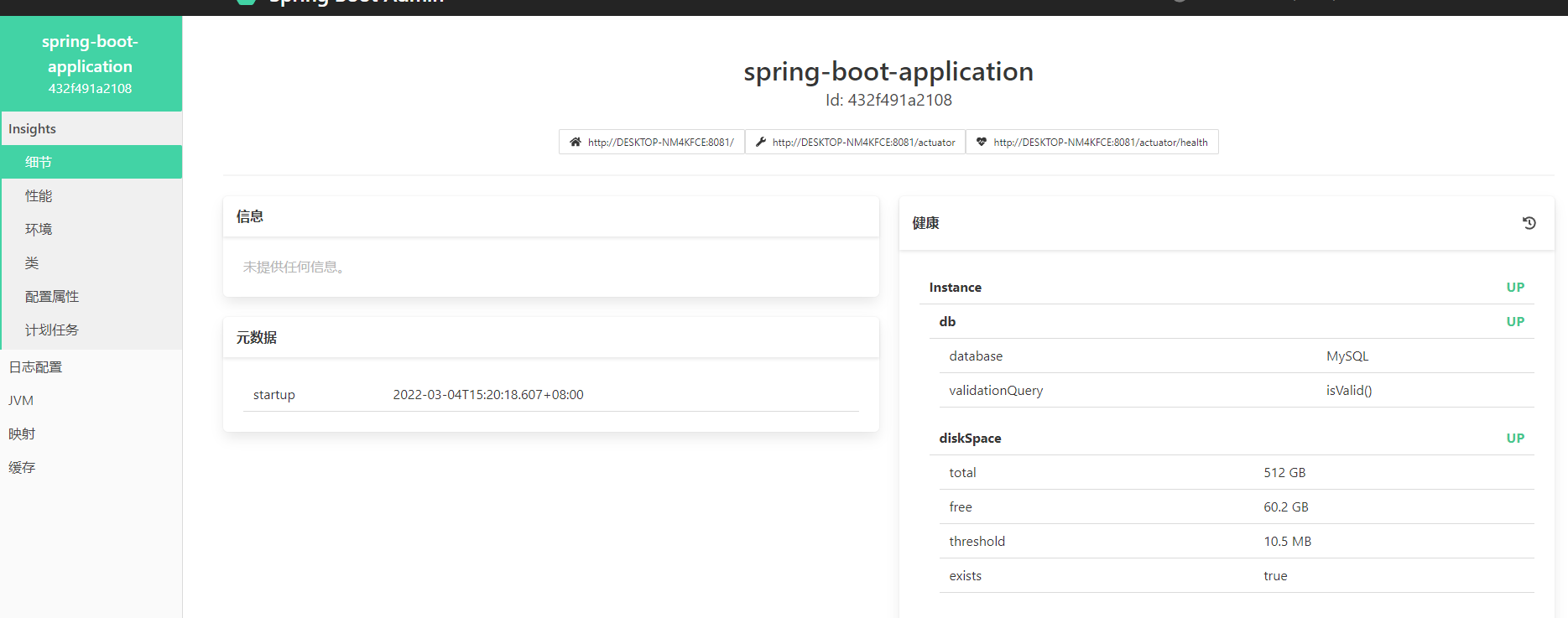Click the 432f491a2108 instance ID in the sidebar
Viewport: 1568px width, 618px height.
pos(90,88)
